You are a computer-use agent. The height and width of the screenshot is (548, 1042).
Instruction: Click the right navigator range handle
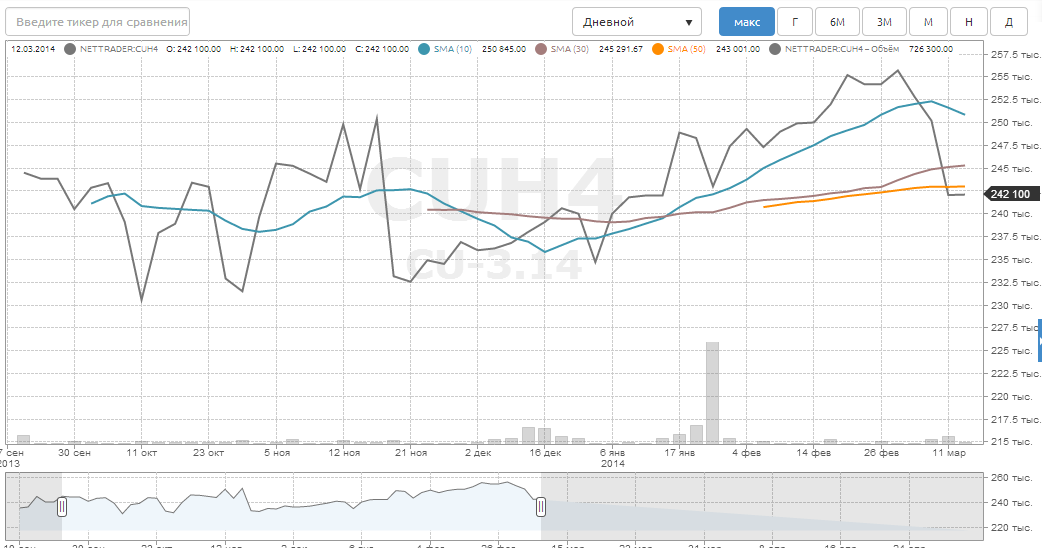point(541,507)
